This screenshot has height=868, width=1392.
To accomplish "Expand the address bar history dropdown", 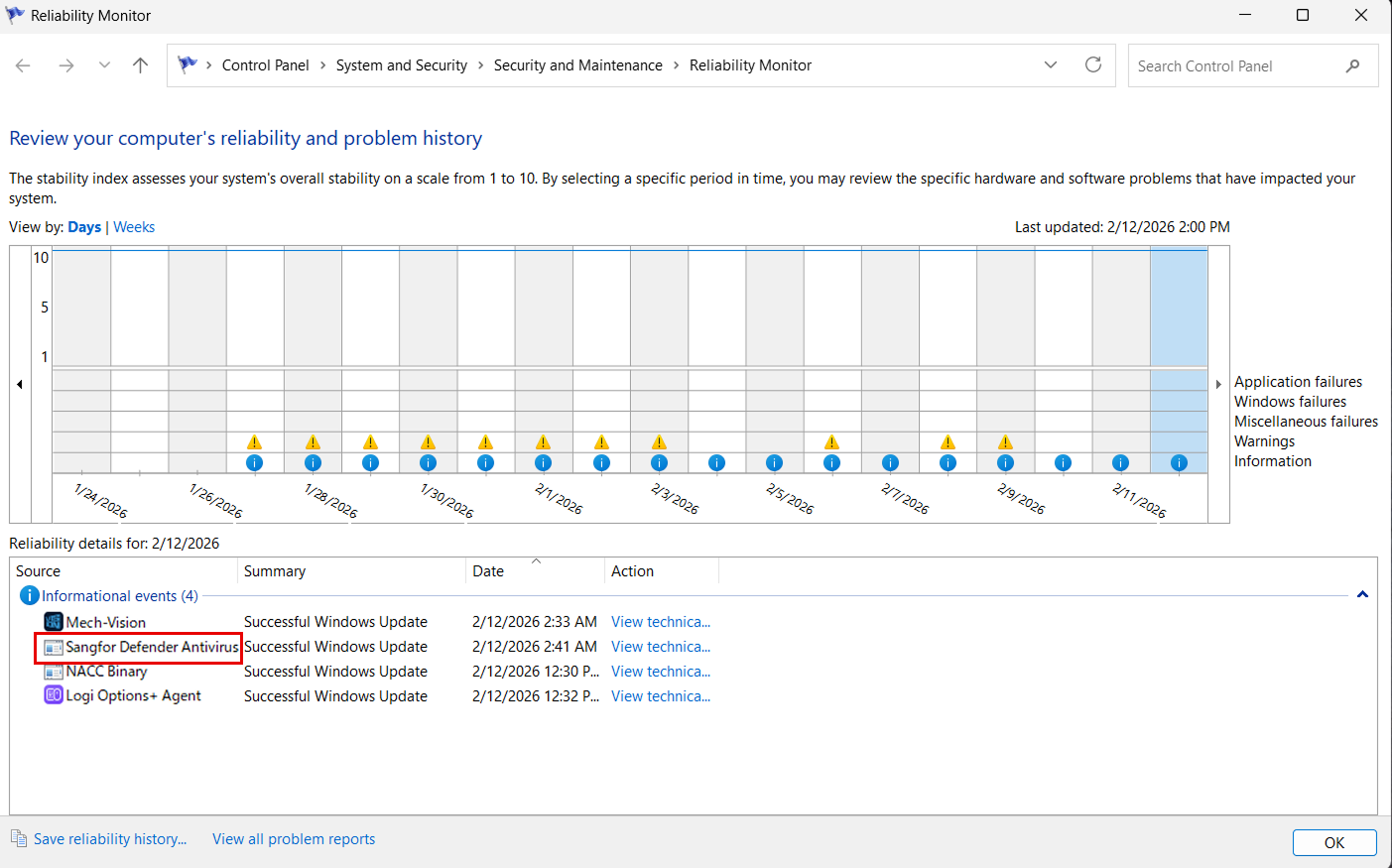I will click(x=1051, y=64).
